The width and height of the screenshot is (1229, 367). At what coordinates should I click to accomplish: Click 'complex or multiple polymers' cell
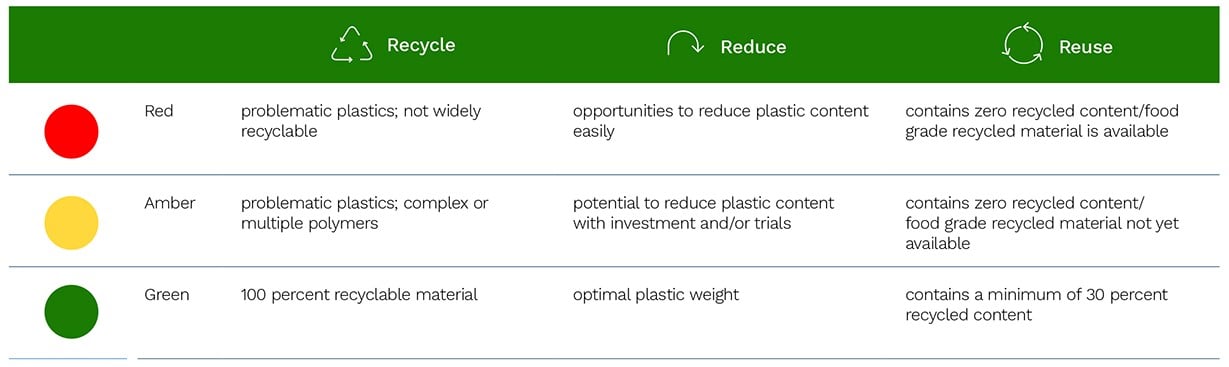(365, 213)
